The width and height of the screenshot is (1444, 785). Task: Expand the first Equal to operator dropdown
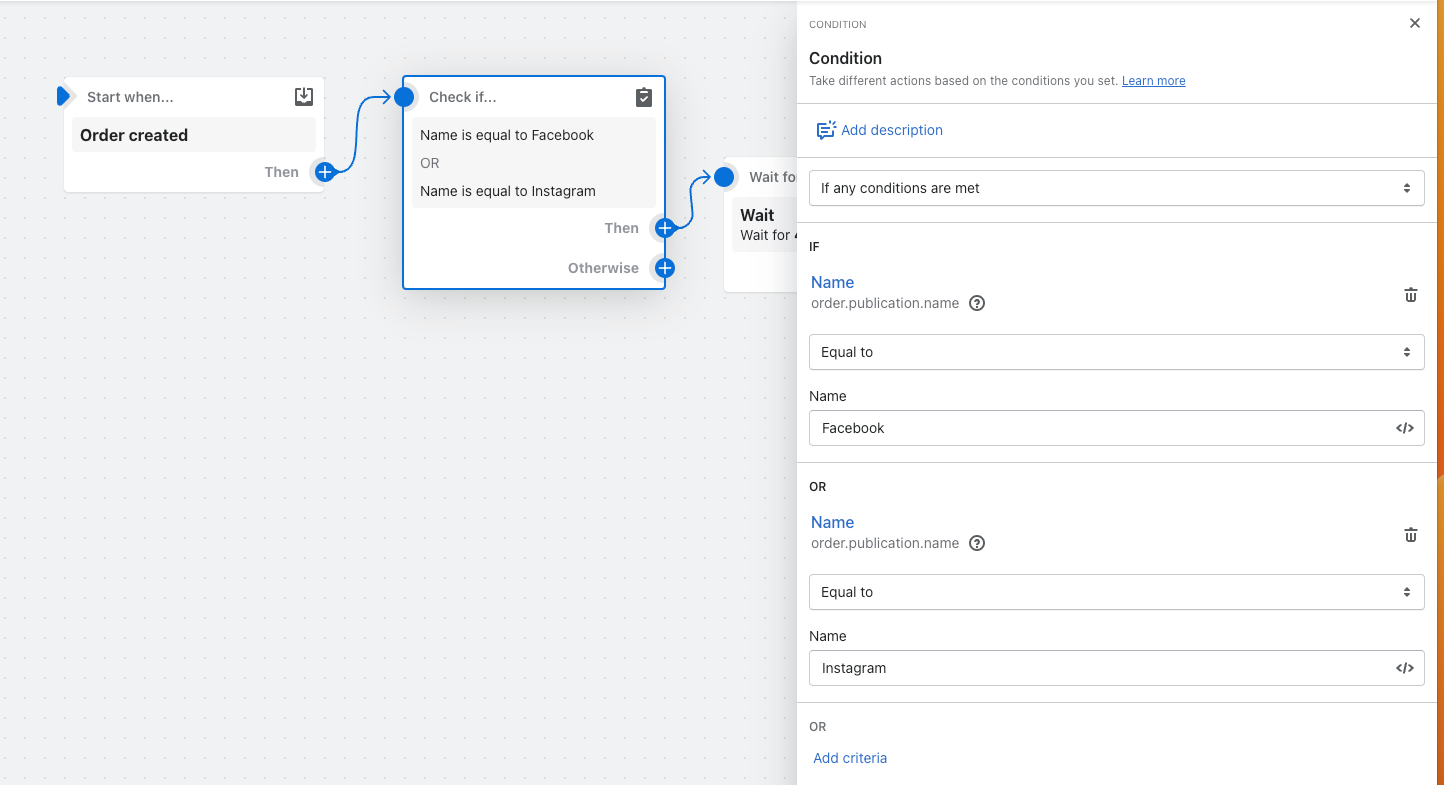[x=1116, y=352]
